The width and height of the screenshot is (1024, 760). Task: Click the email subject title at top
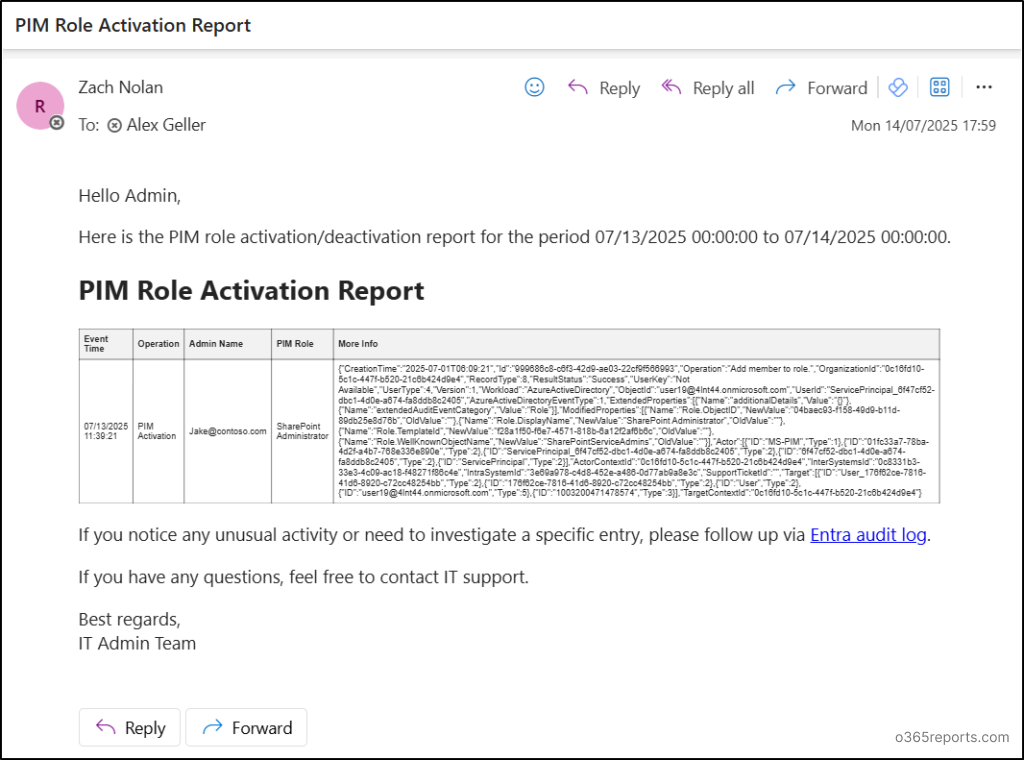tap(133, 25)
